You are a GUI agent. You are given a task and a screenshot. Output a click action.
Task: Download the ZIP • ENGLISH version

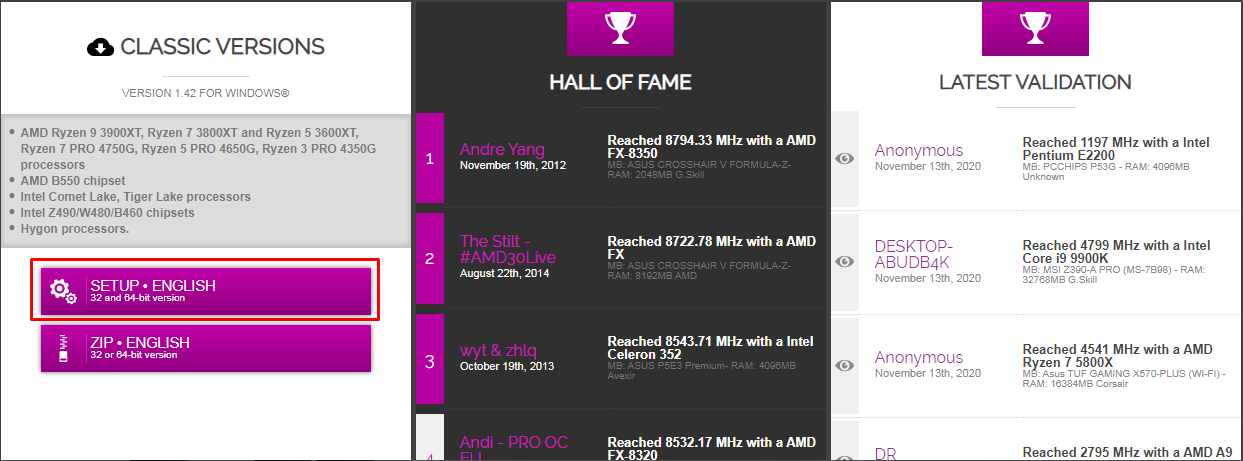point(205,348)
